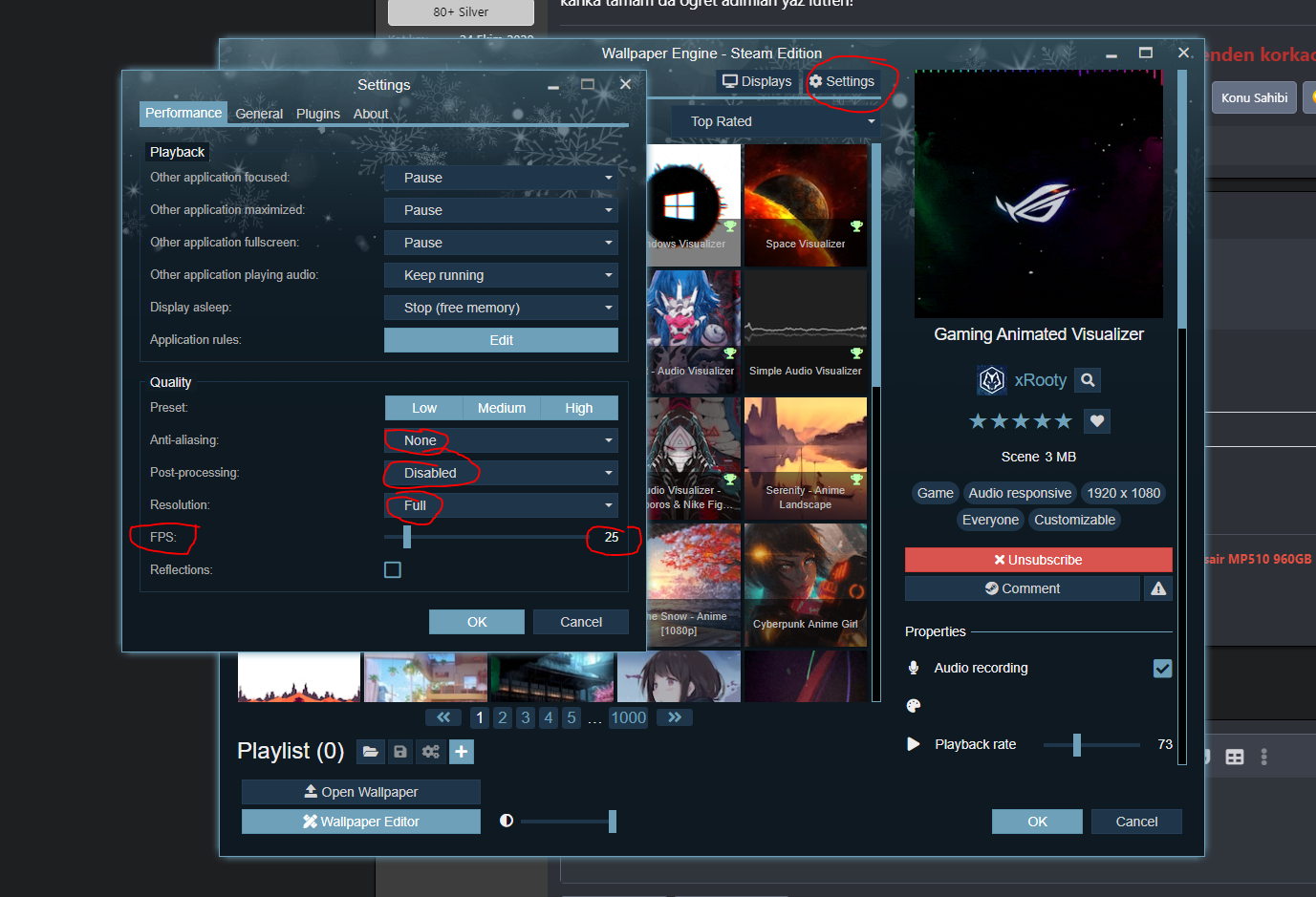Switch to the Performance tab
The image size is (1316, 897).
pyautogui.click(x=183, y=113)
